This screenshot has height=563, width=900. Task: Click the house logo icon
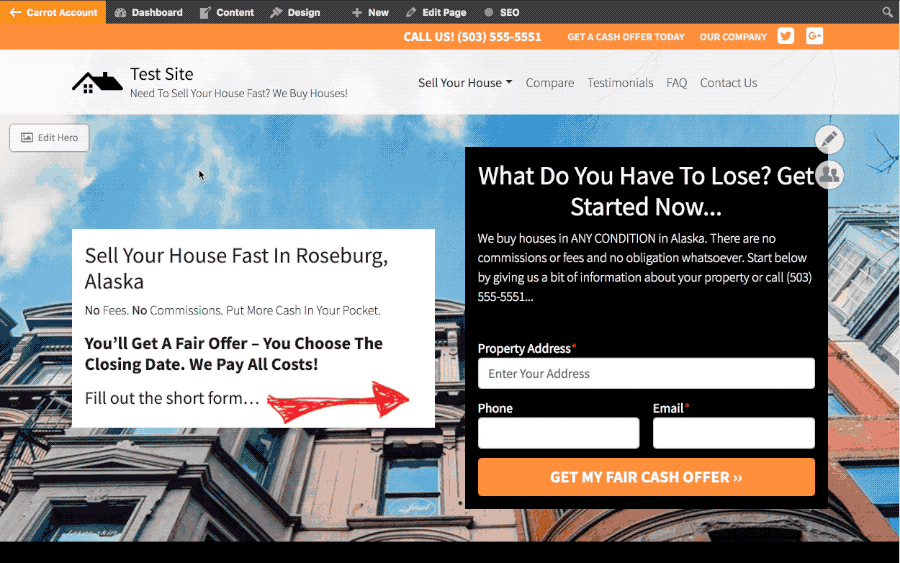97,83
